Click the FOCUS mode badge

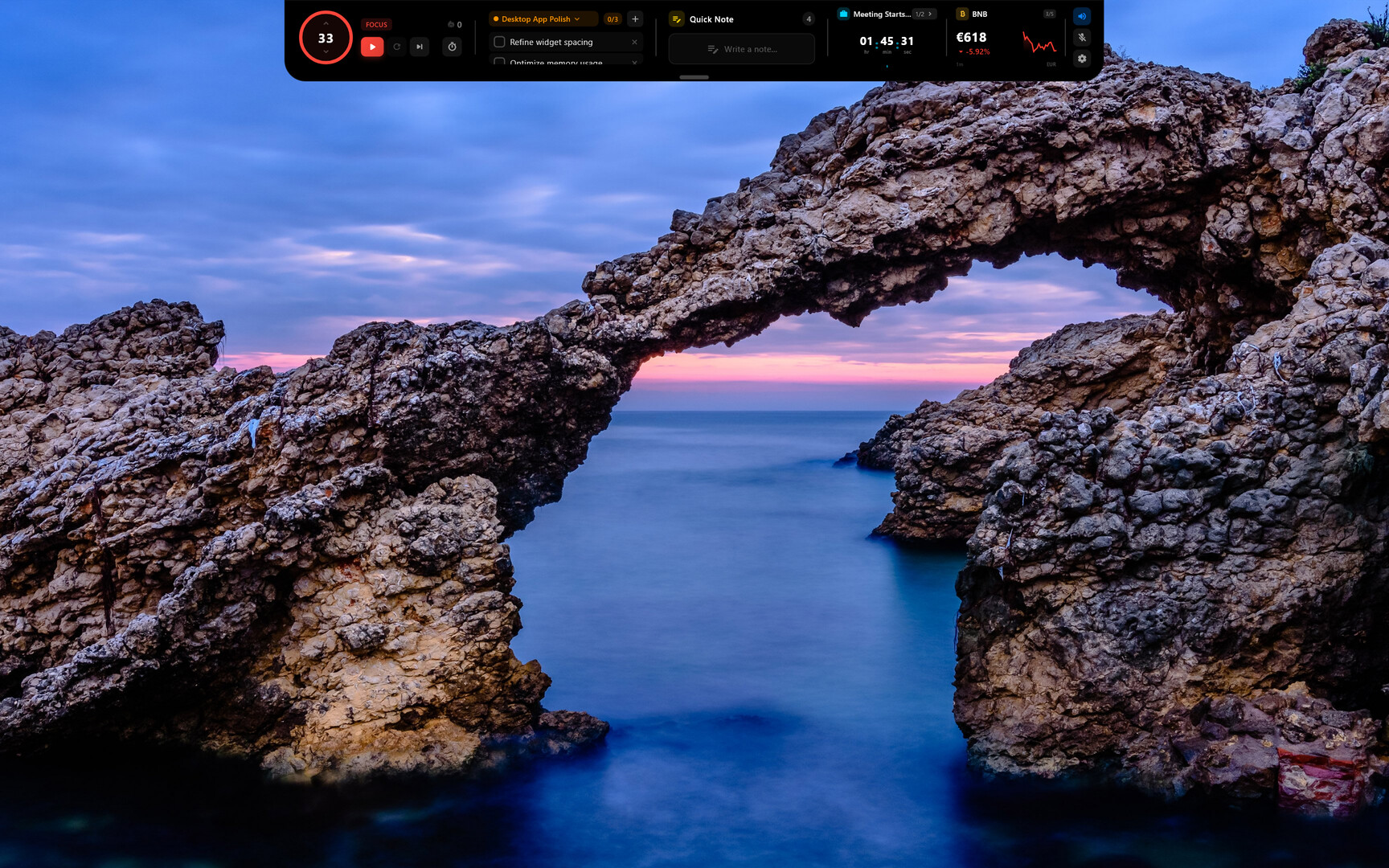tap(376, 24)
